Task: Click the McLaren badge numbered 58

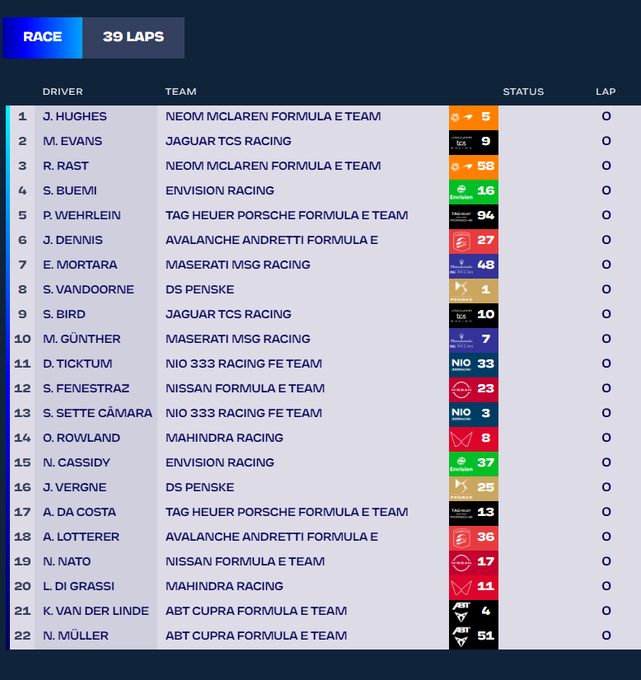Action: click(x=474, y=167)
